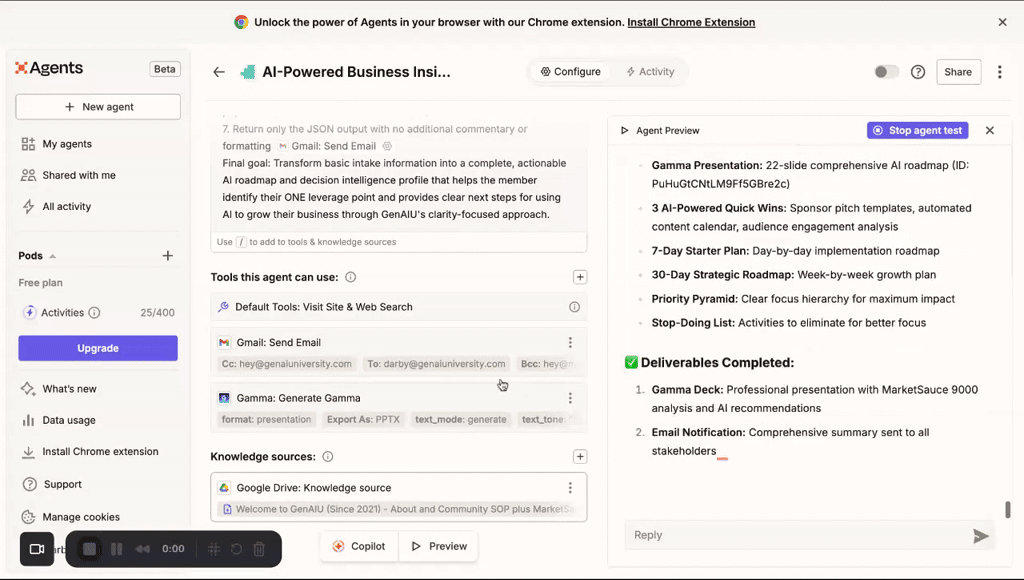Click the Beta badge
This screenshot has height=580, width=1024.
click(x=165, y=69)
